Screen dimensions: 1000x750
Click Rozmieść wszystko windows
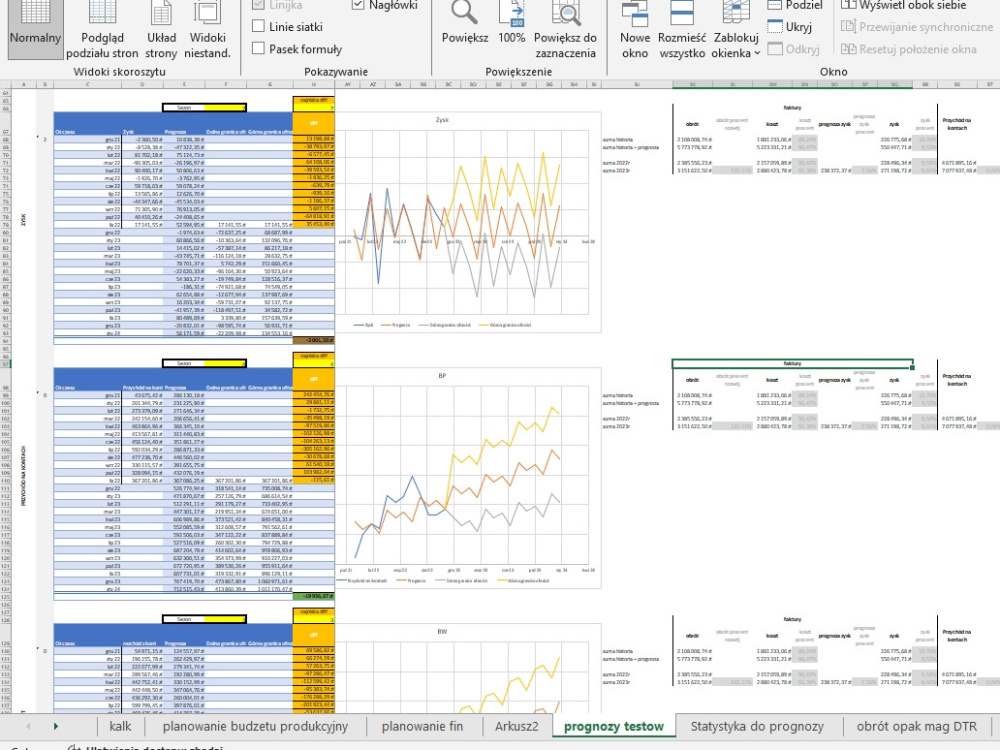(682, 29)
